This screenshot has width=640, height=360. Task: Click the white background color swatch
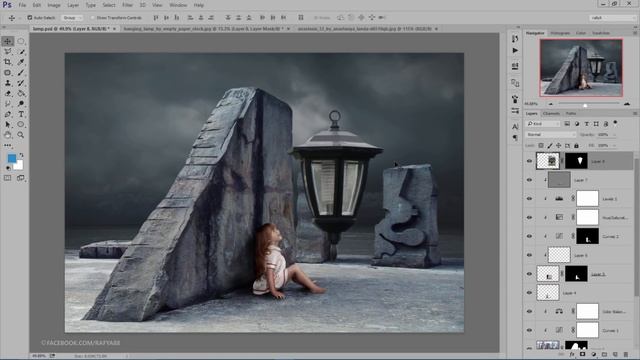coord(19,165)
